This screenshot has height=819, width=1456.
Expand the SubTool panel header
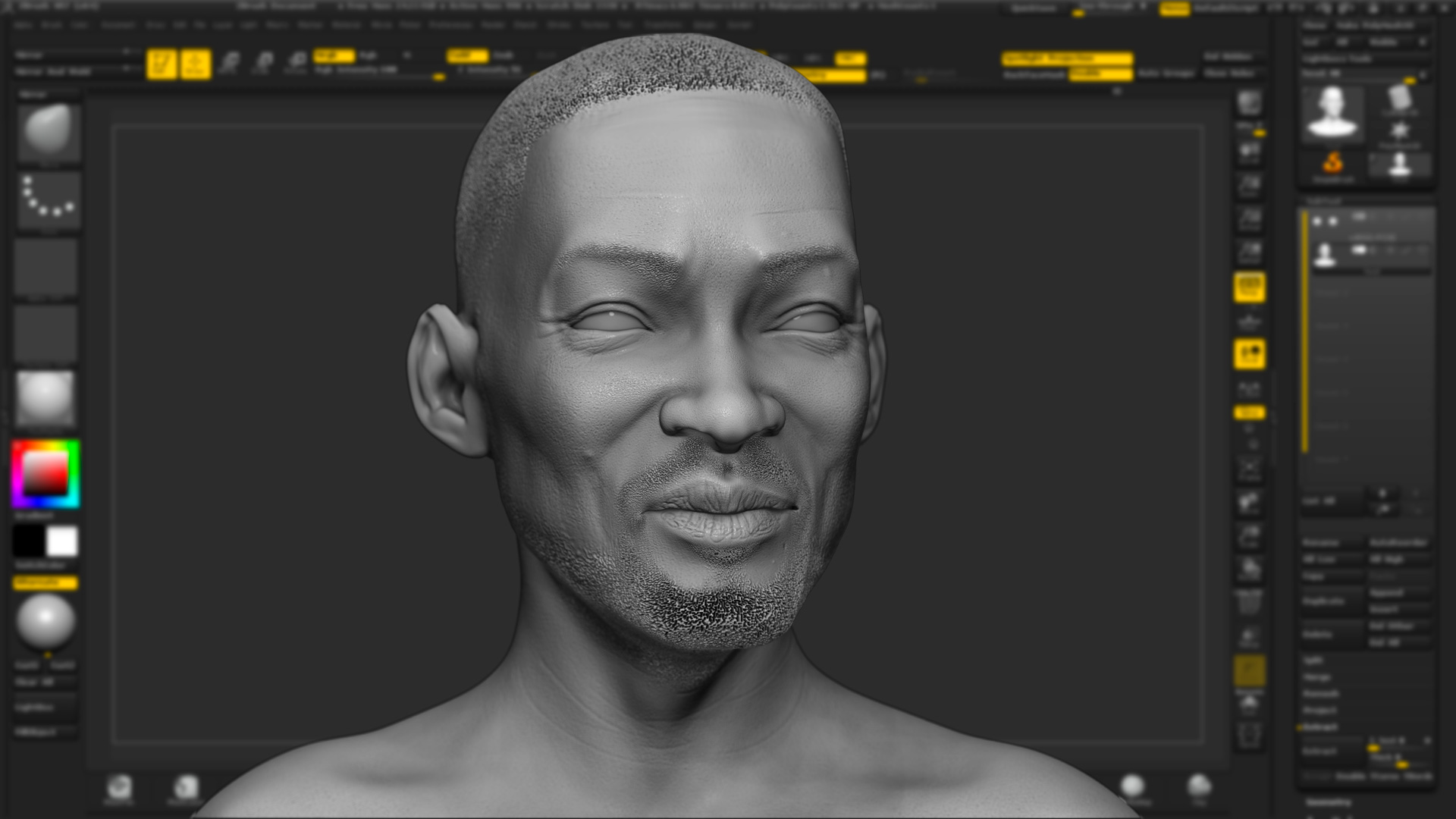coord(1323,201)
